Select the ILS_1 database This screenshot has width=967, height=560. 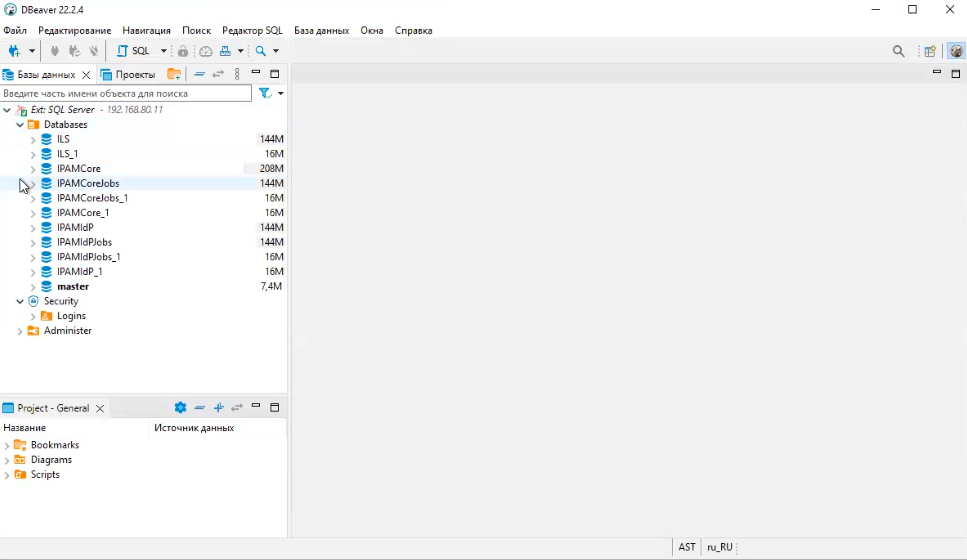(x=67, y=154)
